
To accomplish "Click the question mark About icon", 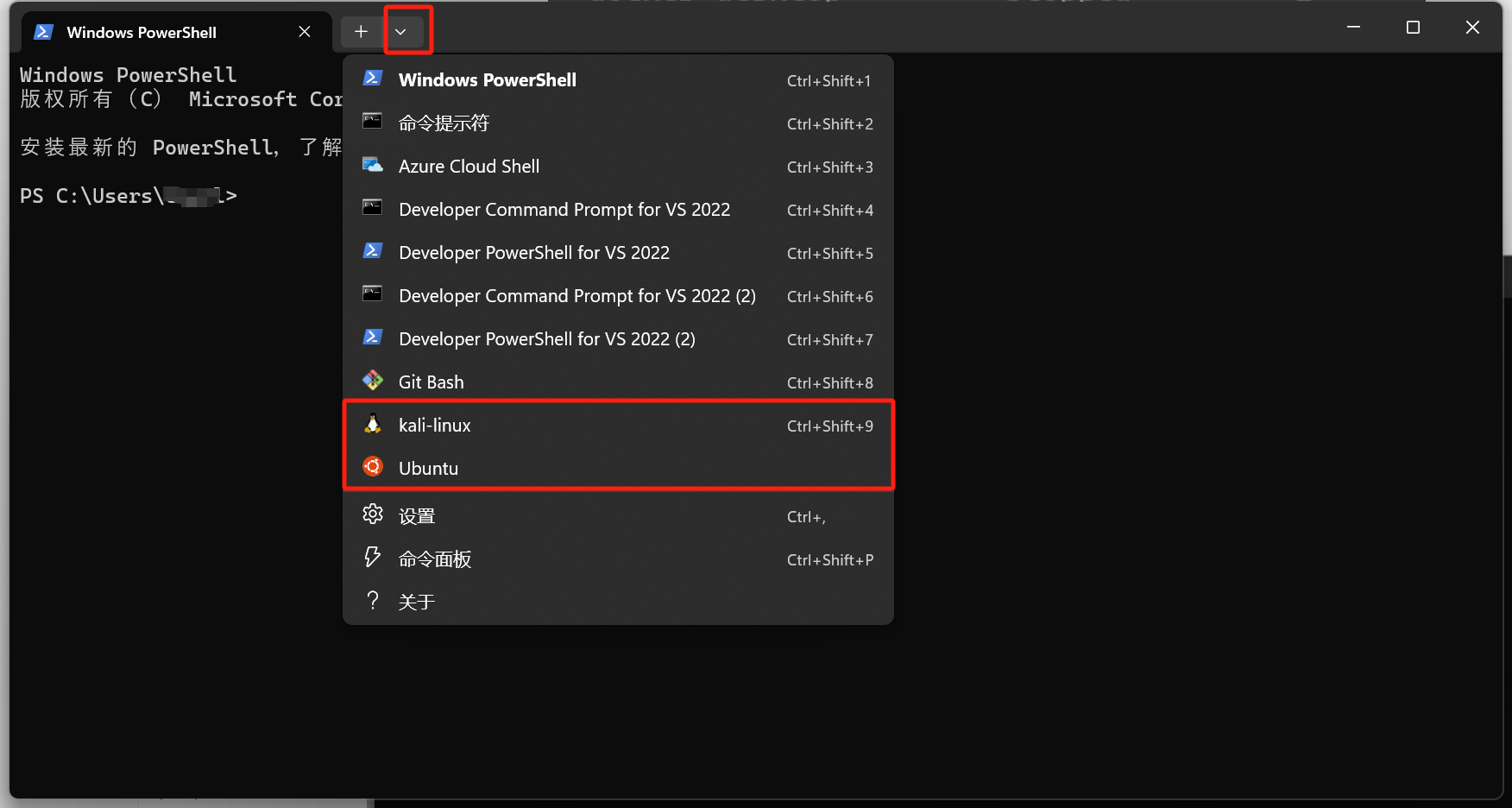I will (x=373, y=600).
